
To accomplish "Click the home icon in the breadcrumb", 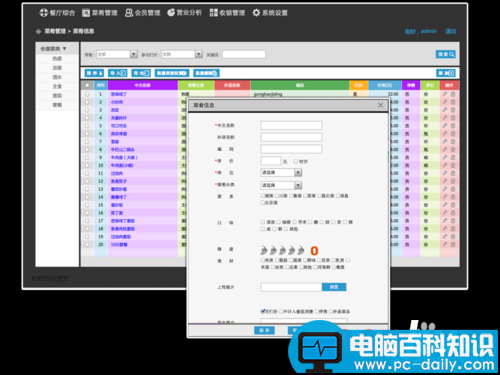I will click(x=38, y=31).
